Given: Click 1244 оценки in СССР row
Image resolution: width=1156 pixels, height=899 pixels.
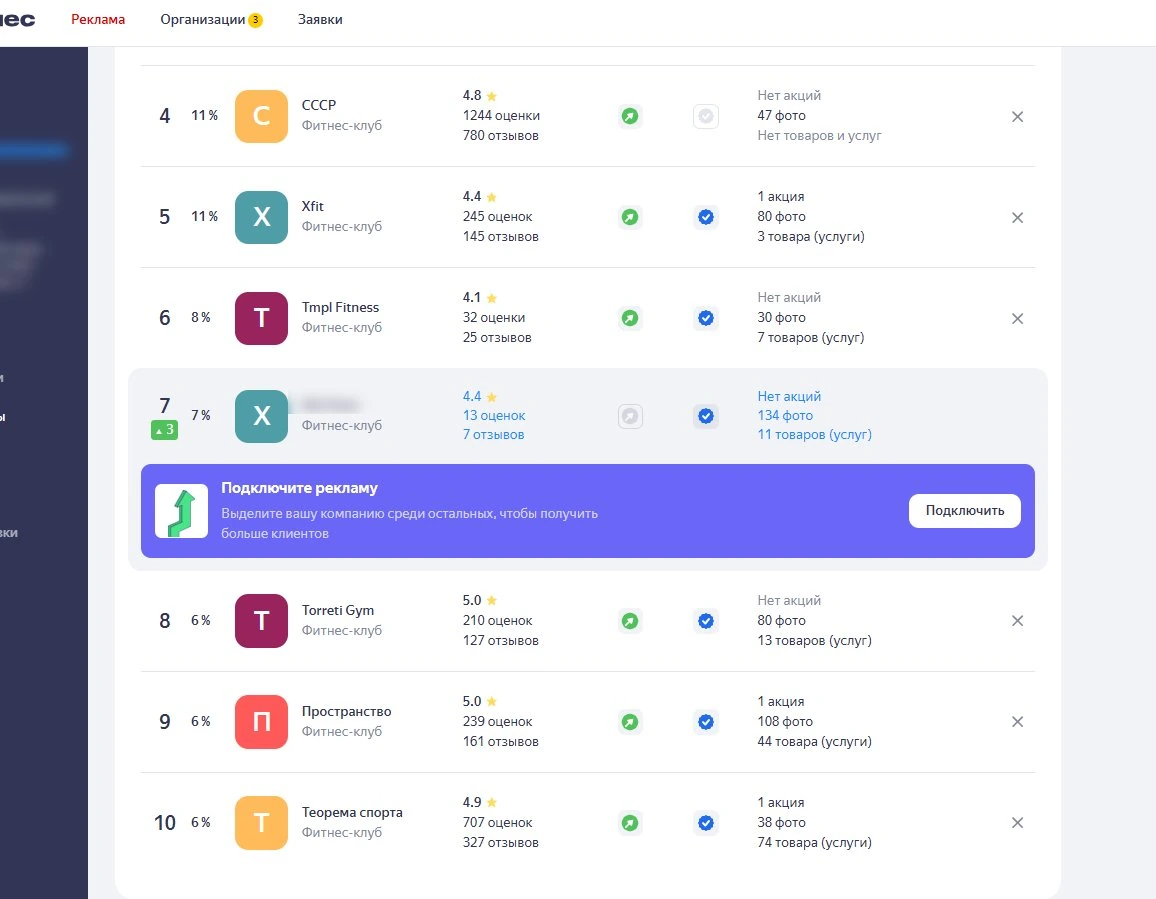Looking at the screenshot, I should [501, 116].
